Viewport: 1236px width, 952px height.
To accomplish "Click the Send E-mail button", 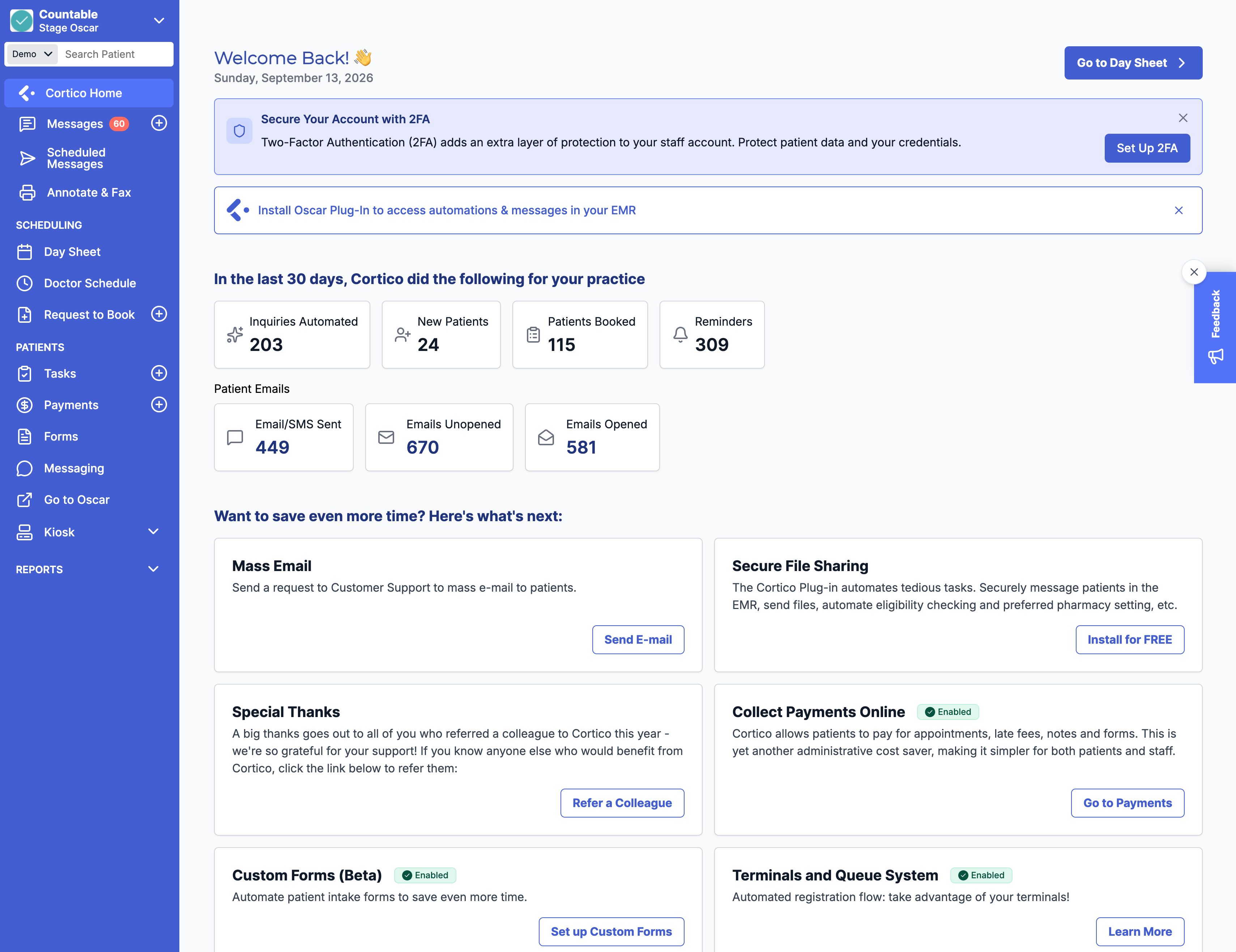I will coord(638,640).
